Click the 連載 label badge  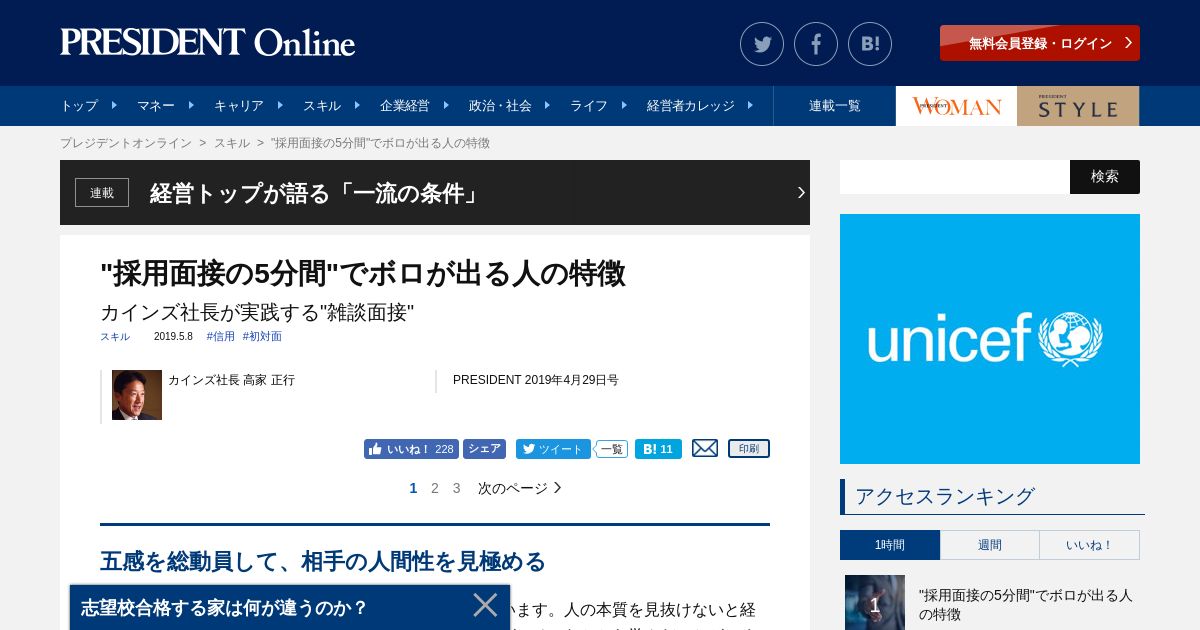click(102, 192)
